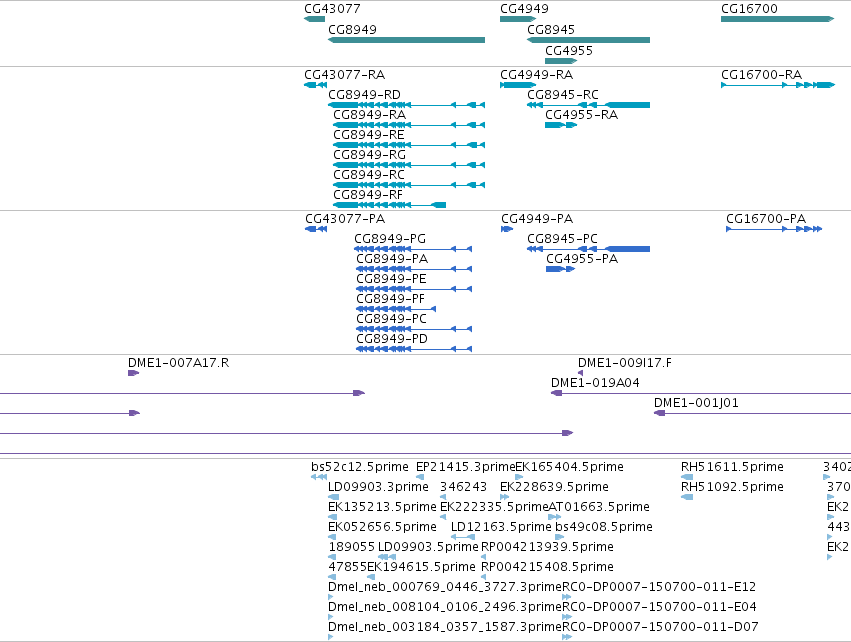Click the CG8949 gene bar
The width and height of the screenshot is (851, 642).
[407, 40]
